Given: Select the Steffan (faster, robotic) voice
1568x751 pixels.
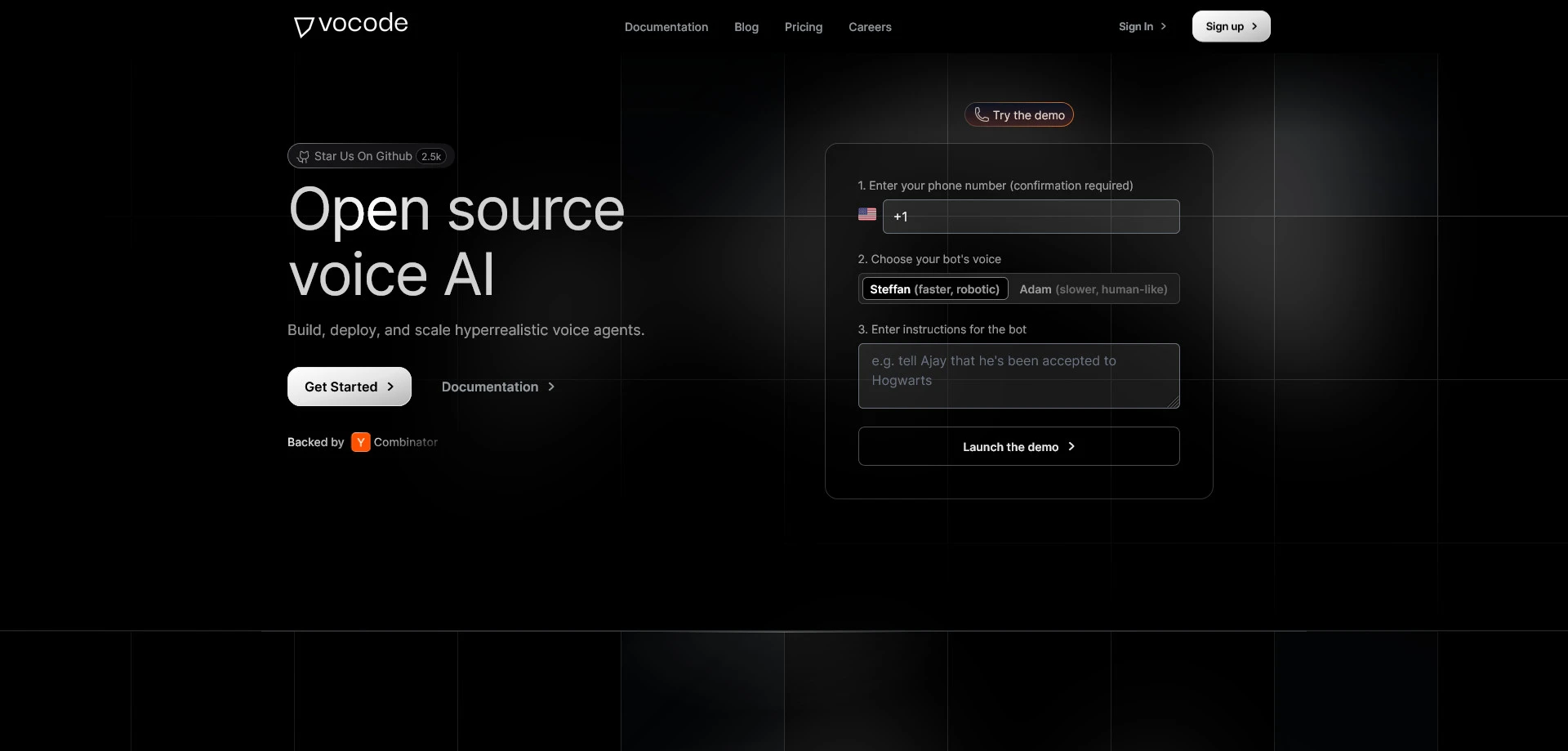Looking at the screenshot, I should click(x=935, y=289).
